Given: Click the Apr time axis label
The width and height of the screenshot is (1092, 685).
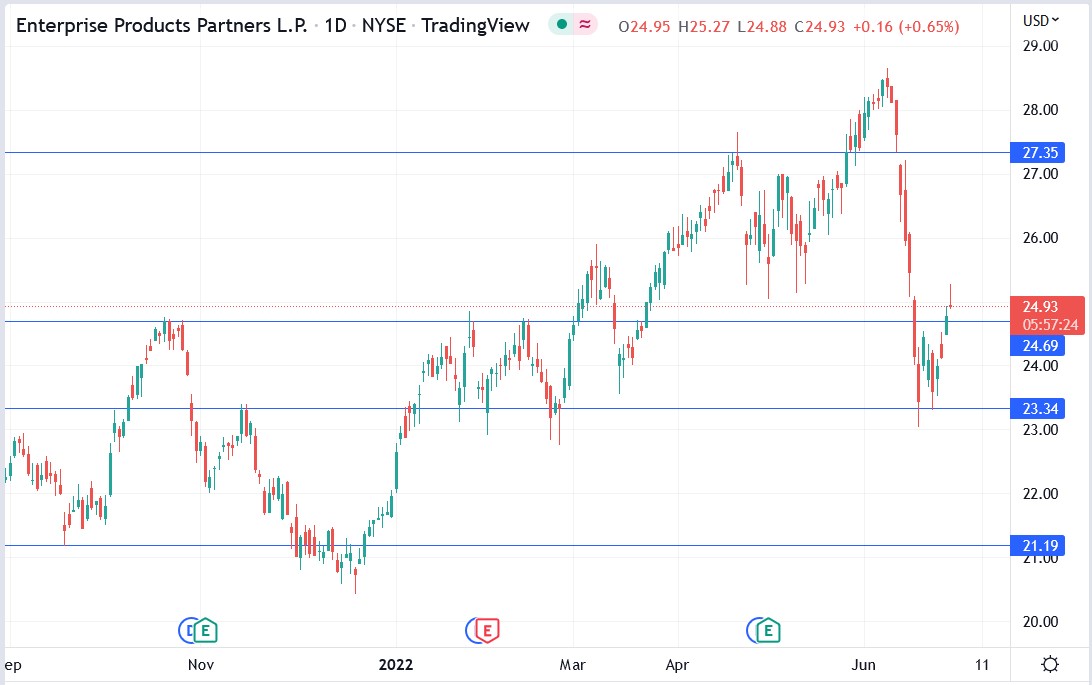Looking at the screenshot, I should point(677,665).
